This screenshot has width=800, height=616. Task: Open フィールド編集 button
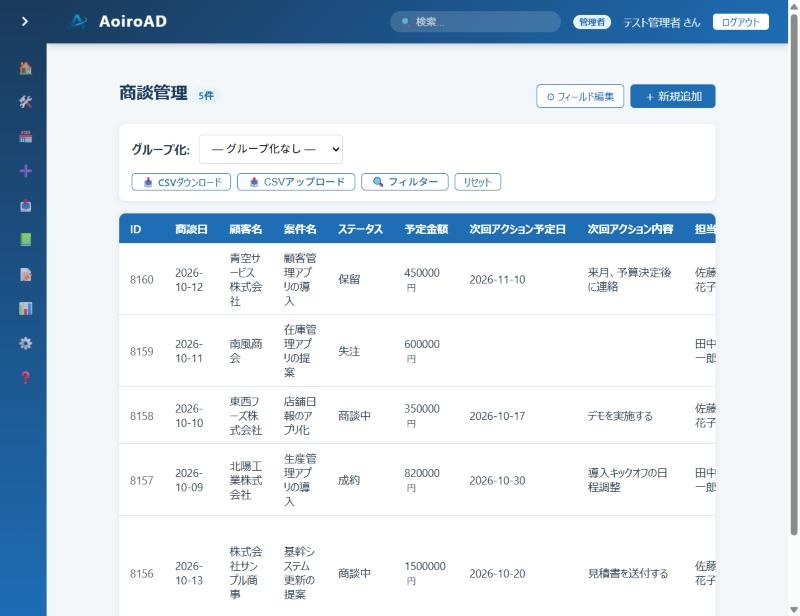pyautogui.click(x=580, y=96)
